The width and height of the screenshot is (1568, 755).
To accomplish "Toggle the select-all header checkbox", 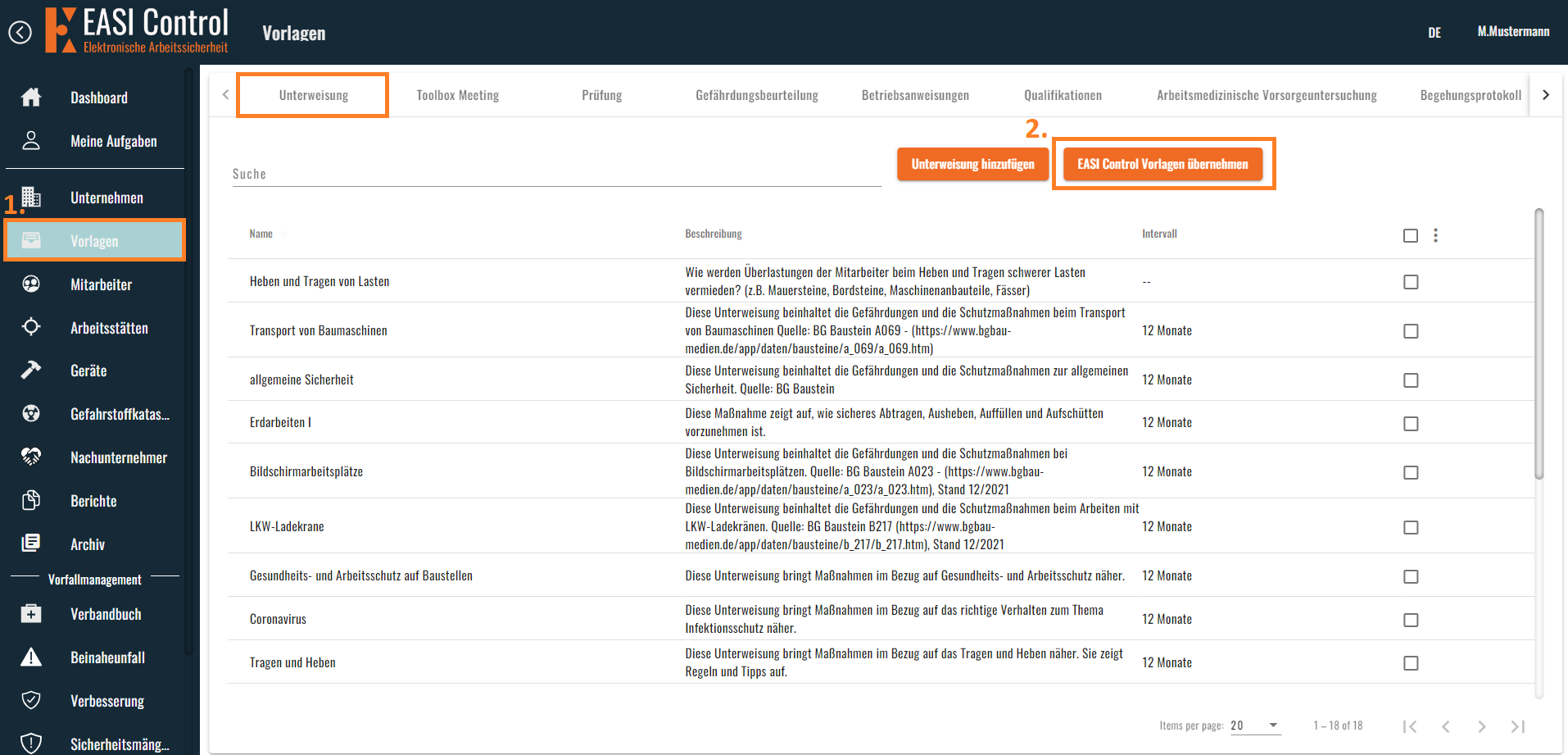I will [x=1411, y=235].
